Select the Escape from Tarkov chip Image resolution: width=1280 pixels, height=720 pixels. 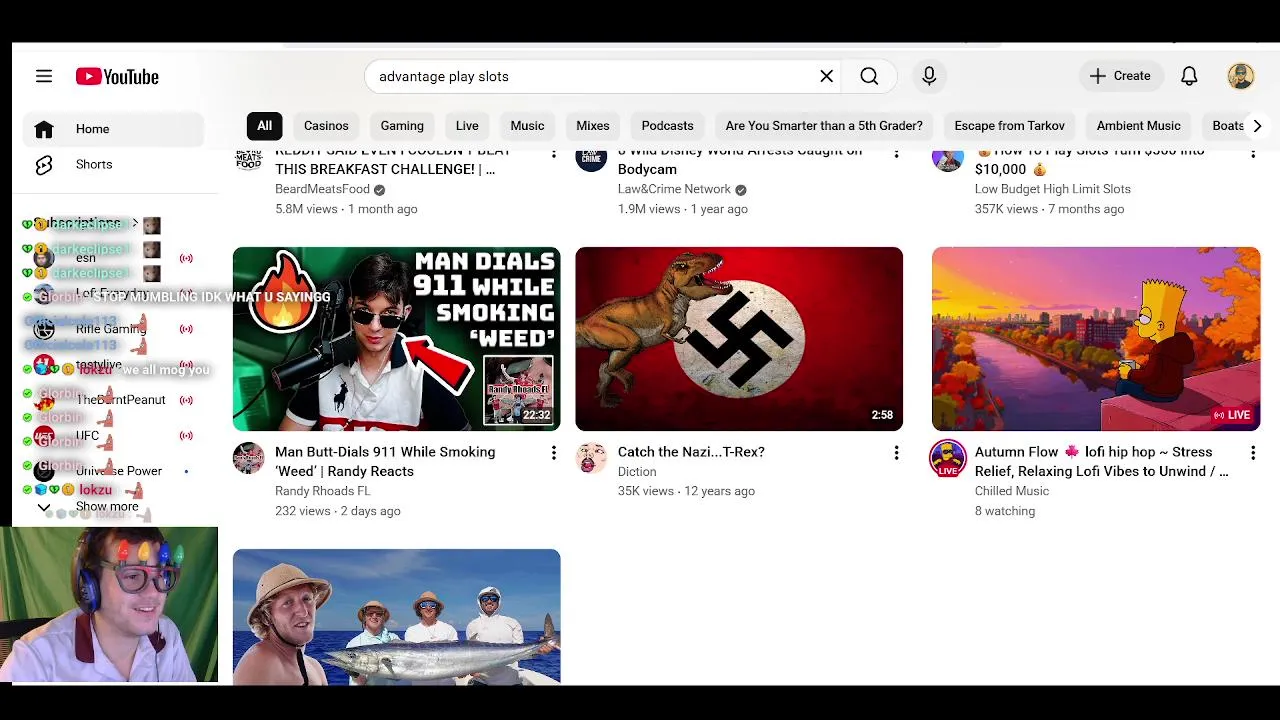coord(1009,126)
